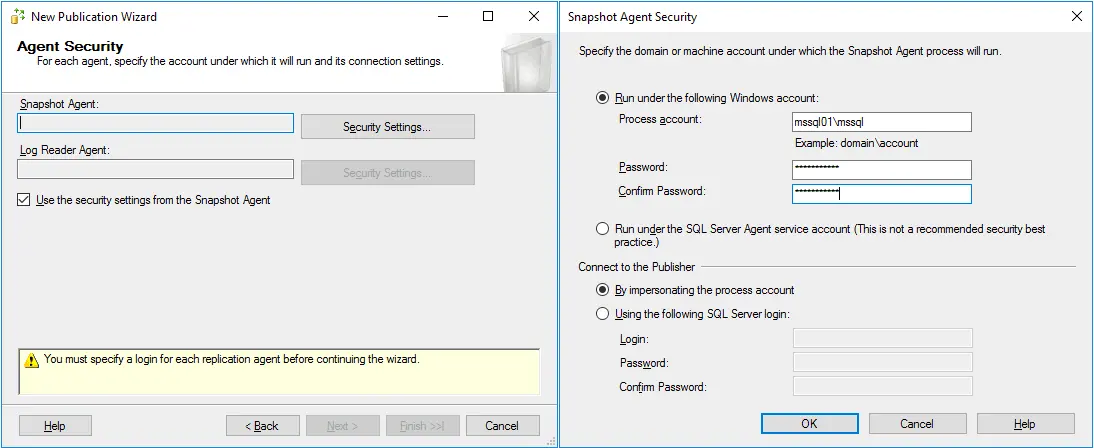The width and height of the screenshot is (1094, 448).
Task: Click the SQL Server login Confirm Password field
Action: point(883,387)
